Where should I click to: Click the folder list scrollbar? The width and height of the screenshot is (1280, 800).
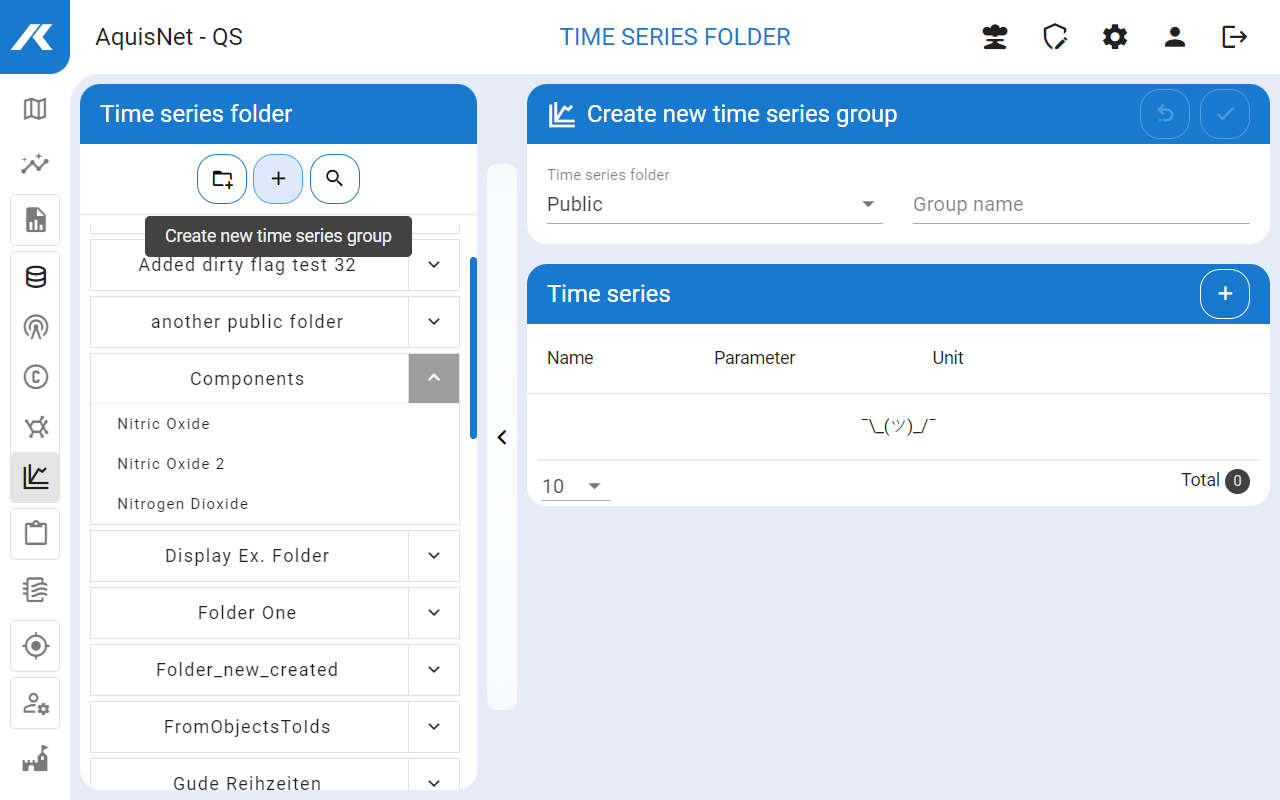[x=473, y=347]
